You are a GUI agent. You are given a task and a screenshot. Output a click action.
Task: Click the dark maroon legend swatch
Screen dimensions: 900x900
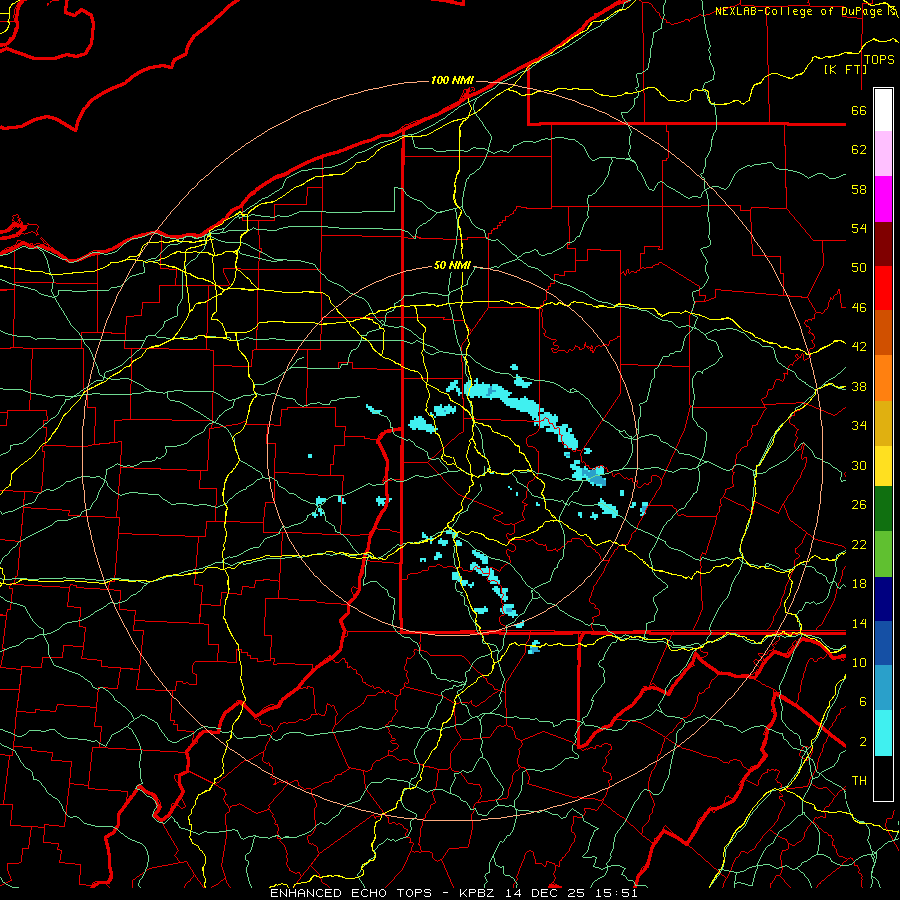click(x=883, y=244)
